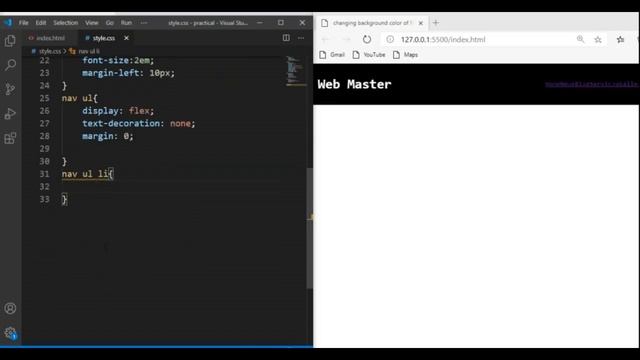Close the 'changing background color' browser tab
Screen dimensions: 640x360
coord(420,23)
